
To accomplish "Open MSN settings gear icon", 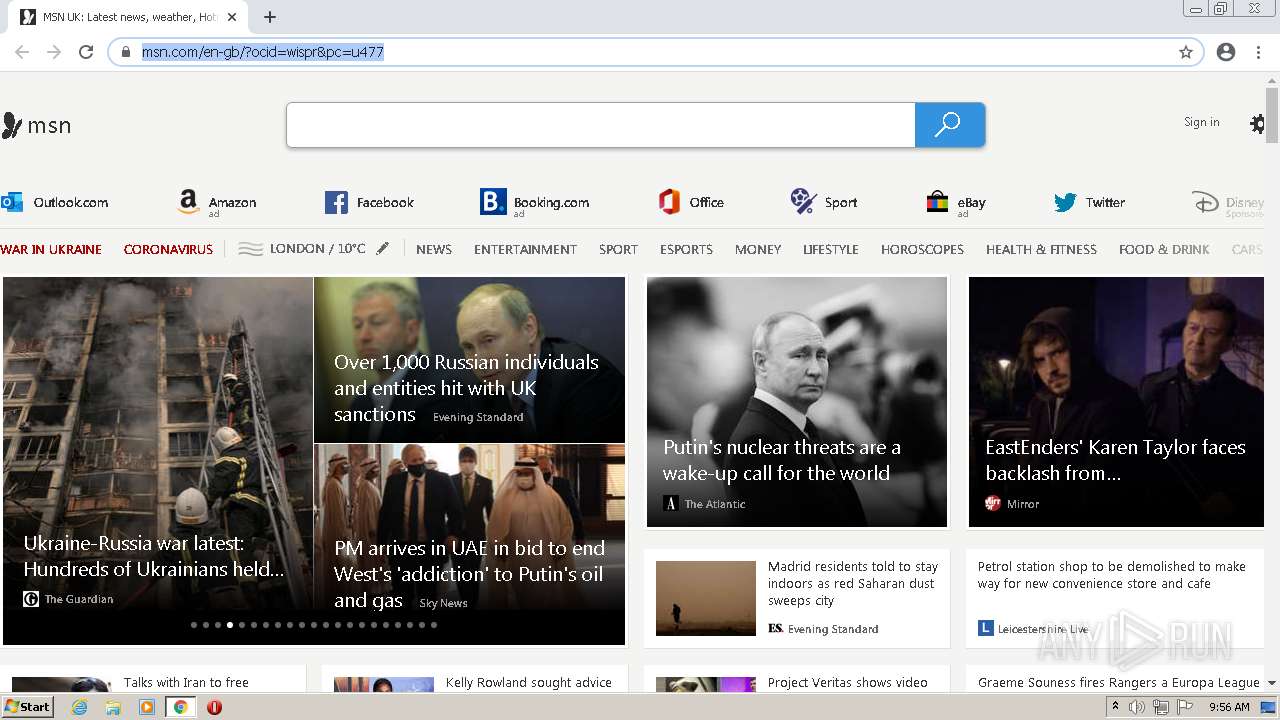I will (1257, 124).
